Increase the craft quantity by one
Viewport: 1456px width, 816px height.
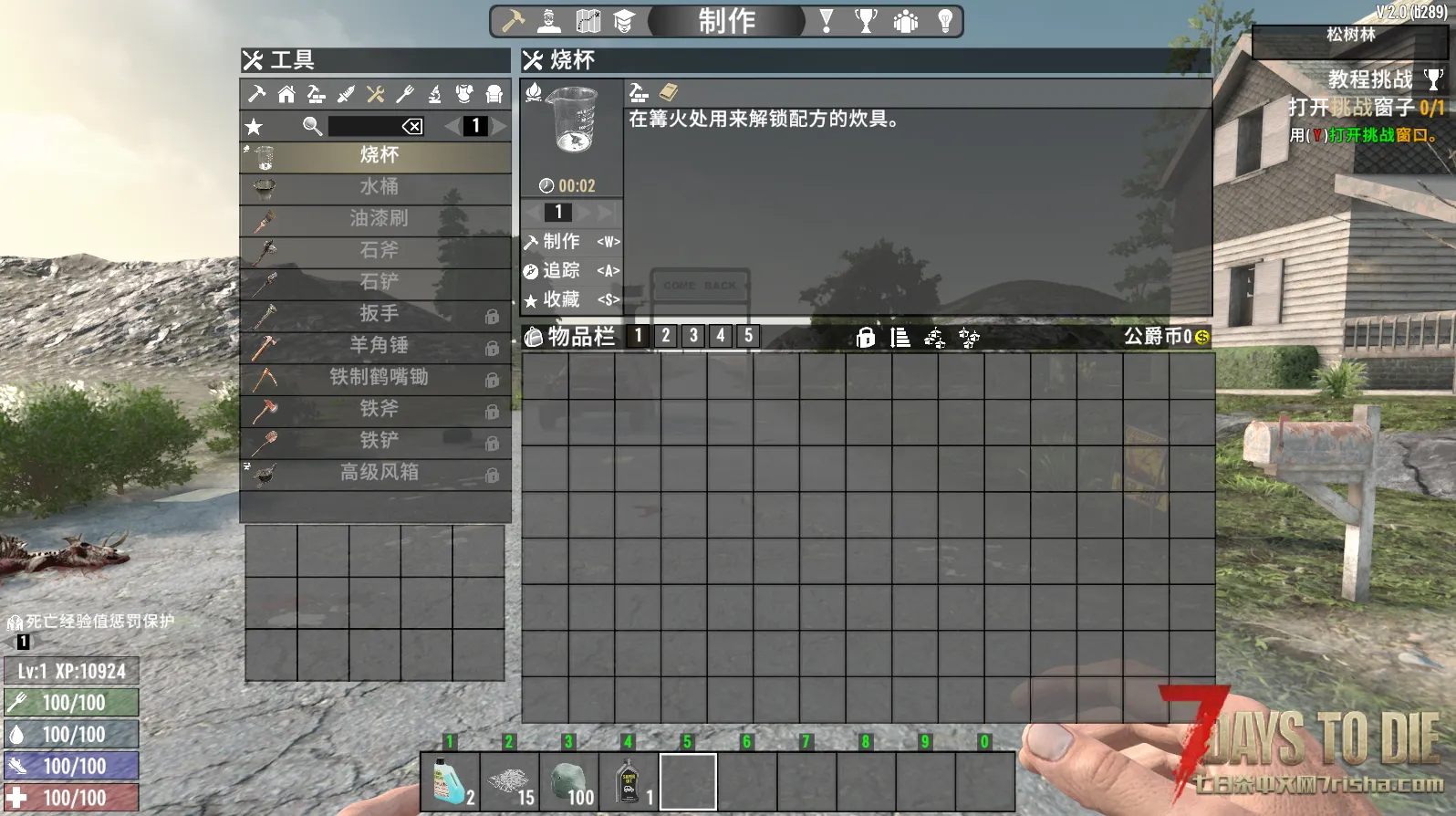pyautogui.click(x=584, y=213)
